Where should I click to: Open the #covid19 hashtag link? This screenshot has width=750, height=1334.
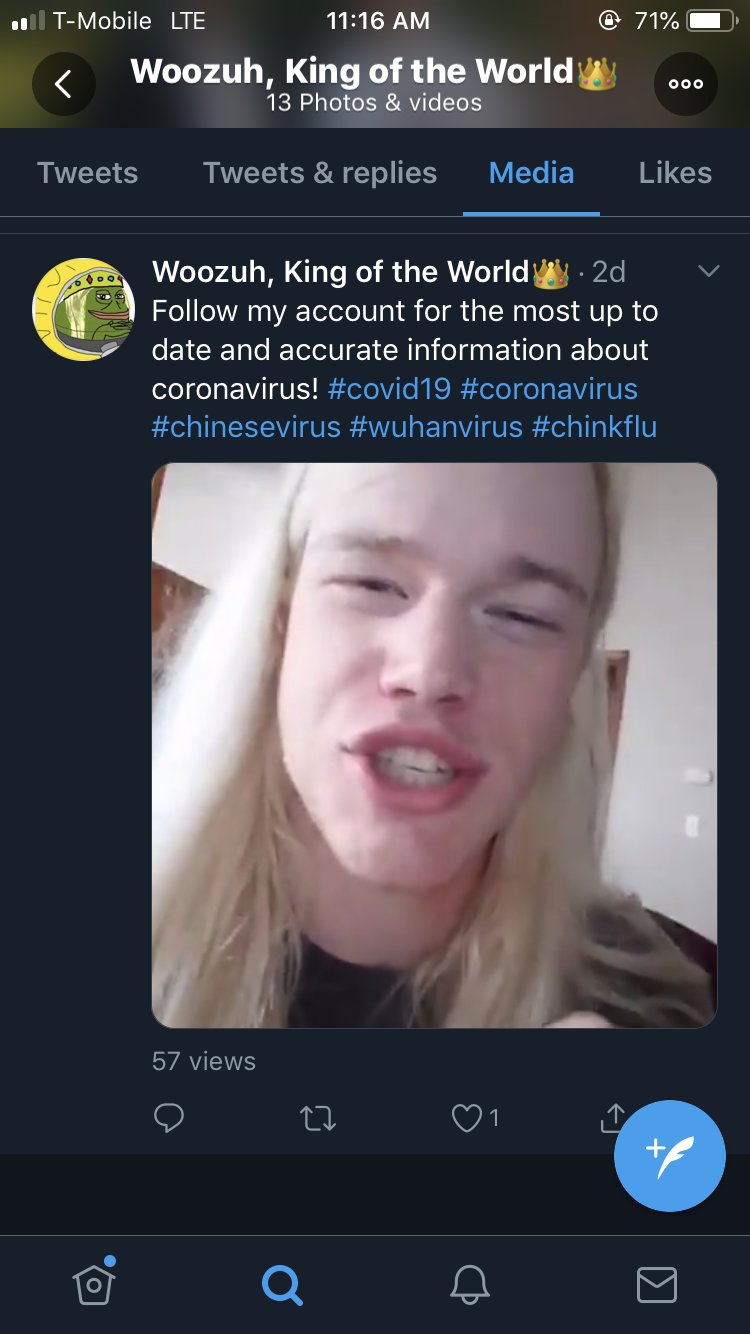click(x=389, y=388)
